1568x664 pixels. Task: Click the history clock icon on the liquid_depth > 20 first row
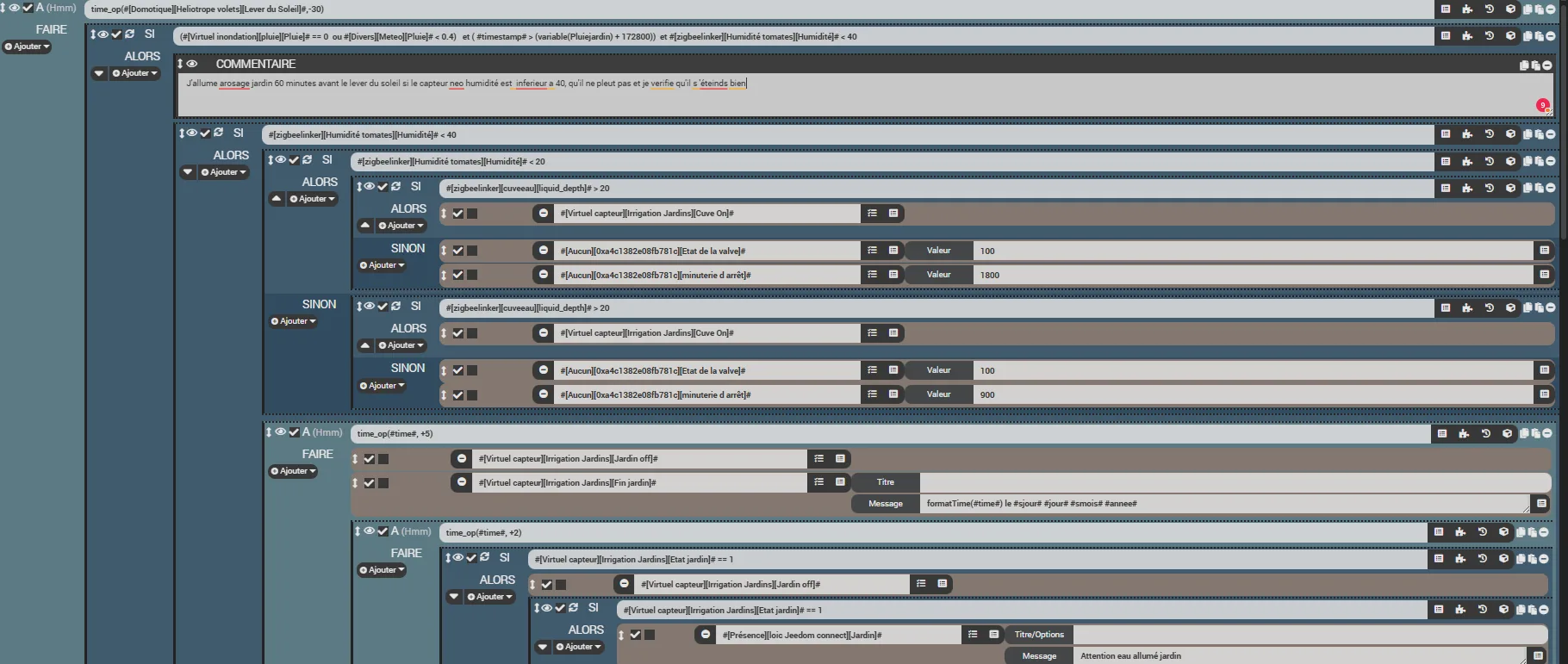[x=1489, y=188]
